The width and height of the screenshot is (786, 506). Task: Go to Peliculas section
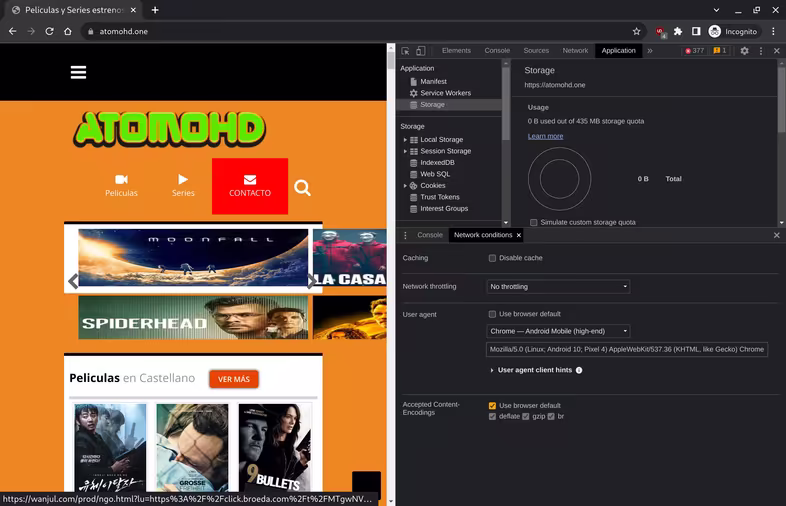pyautogui.click(x=121, y=186)
